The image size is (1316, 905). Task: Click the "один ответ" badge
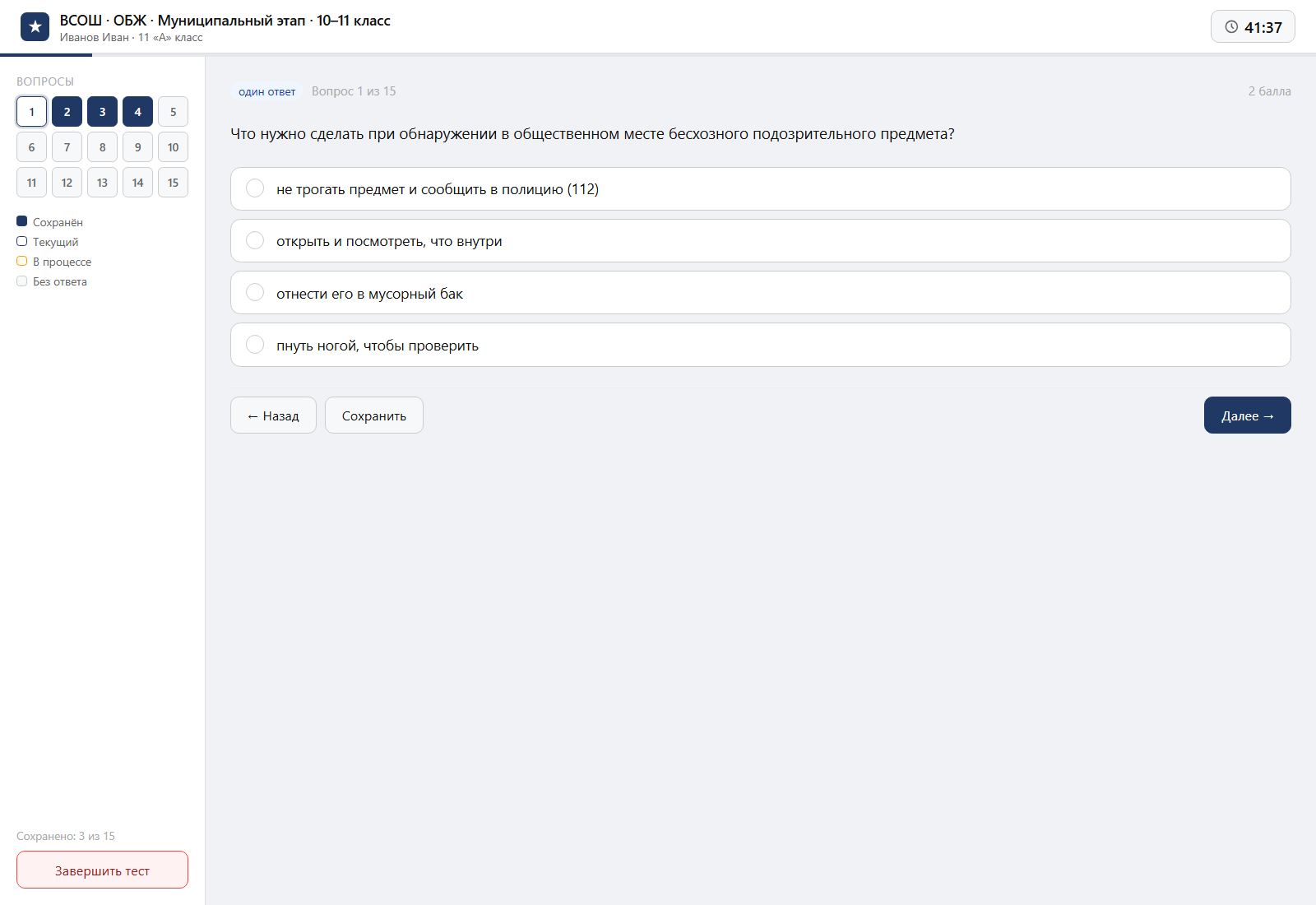coord(266,91)
